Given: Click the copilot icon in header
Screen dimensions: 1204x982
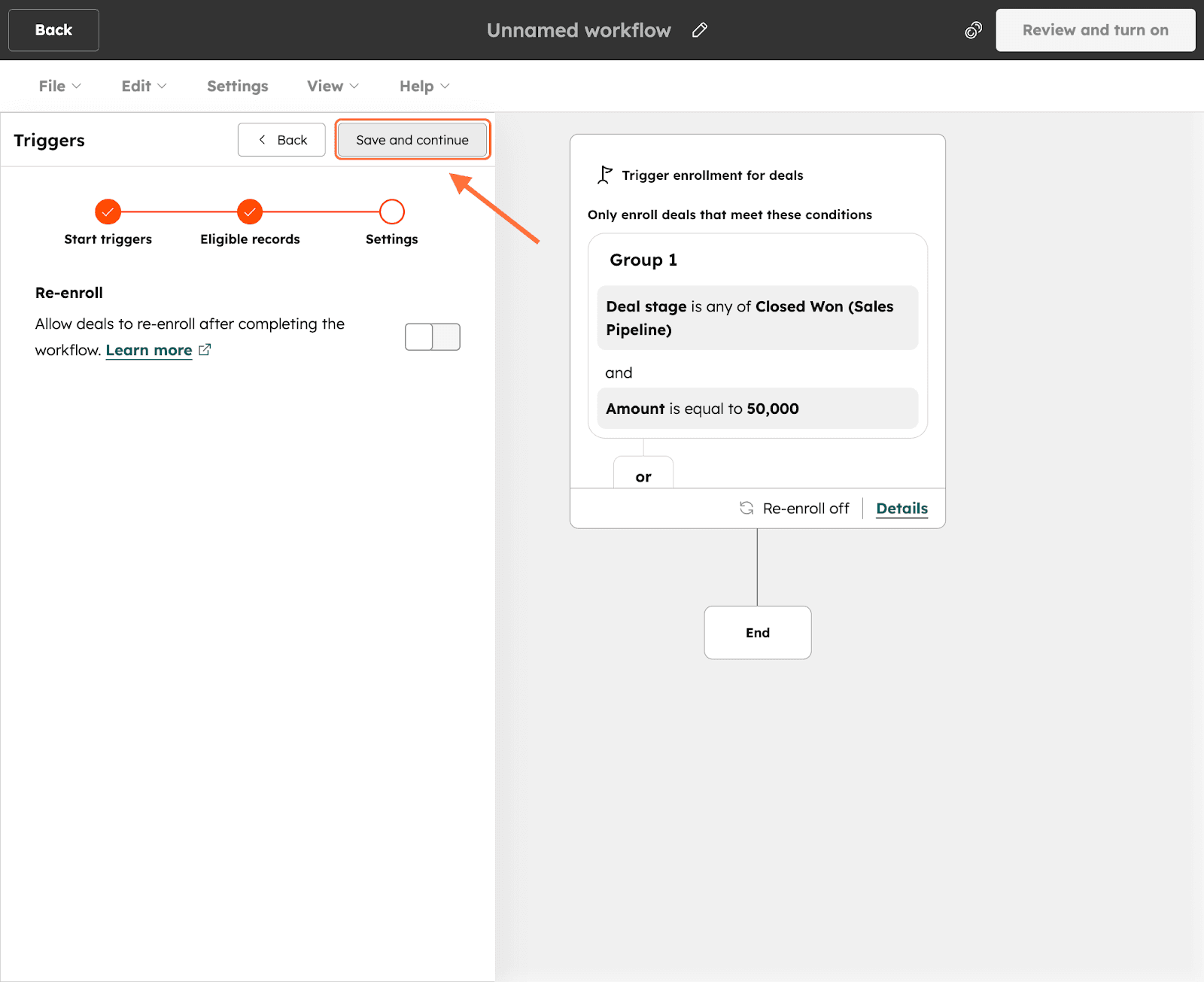Looking at the screenshot, I should [x=973, y=30].
